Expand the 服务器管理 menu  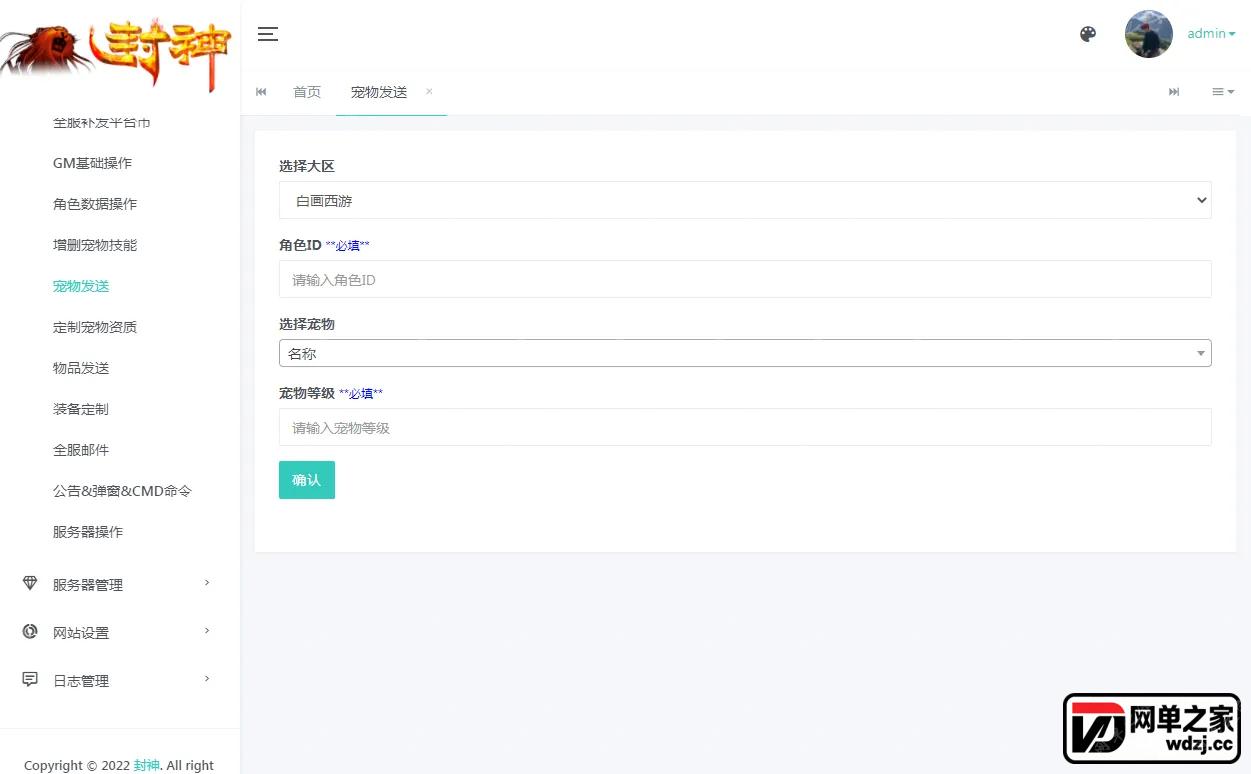[x=120, y=584]
